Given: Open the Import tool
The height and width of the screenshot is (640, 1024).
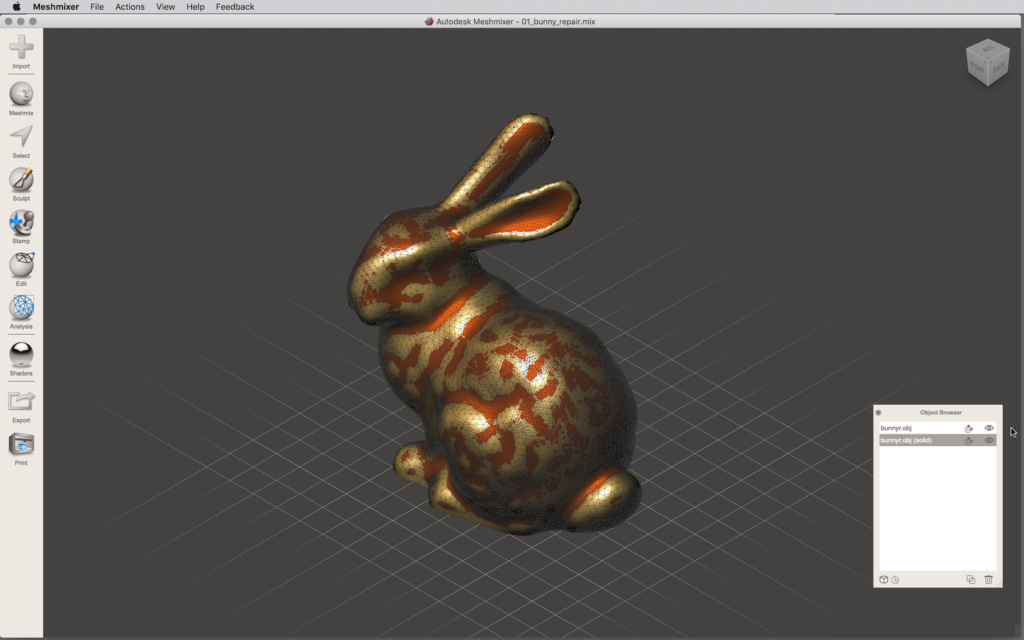Looking at the screenshot, I should (x=21, y=48).
